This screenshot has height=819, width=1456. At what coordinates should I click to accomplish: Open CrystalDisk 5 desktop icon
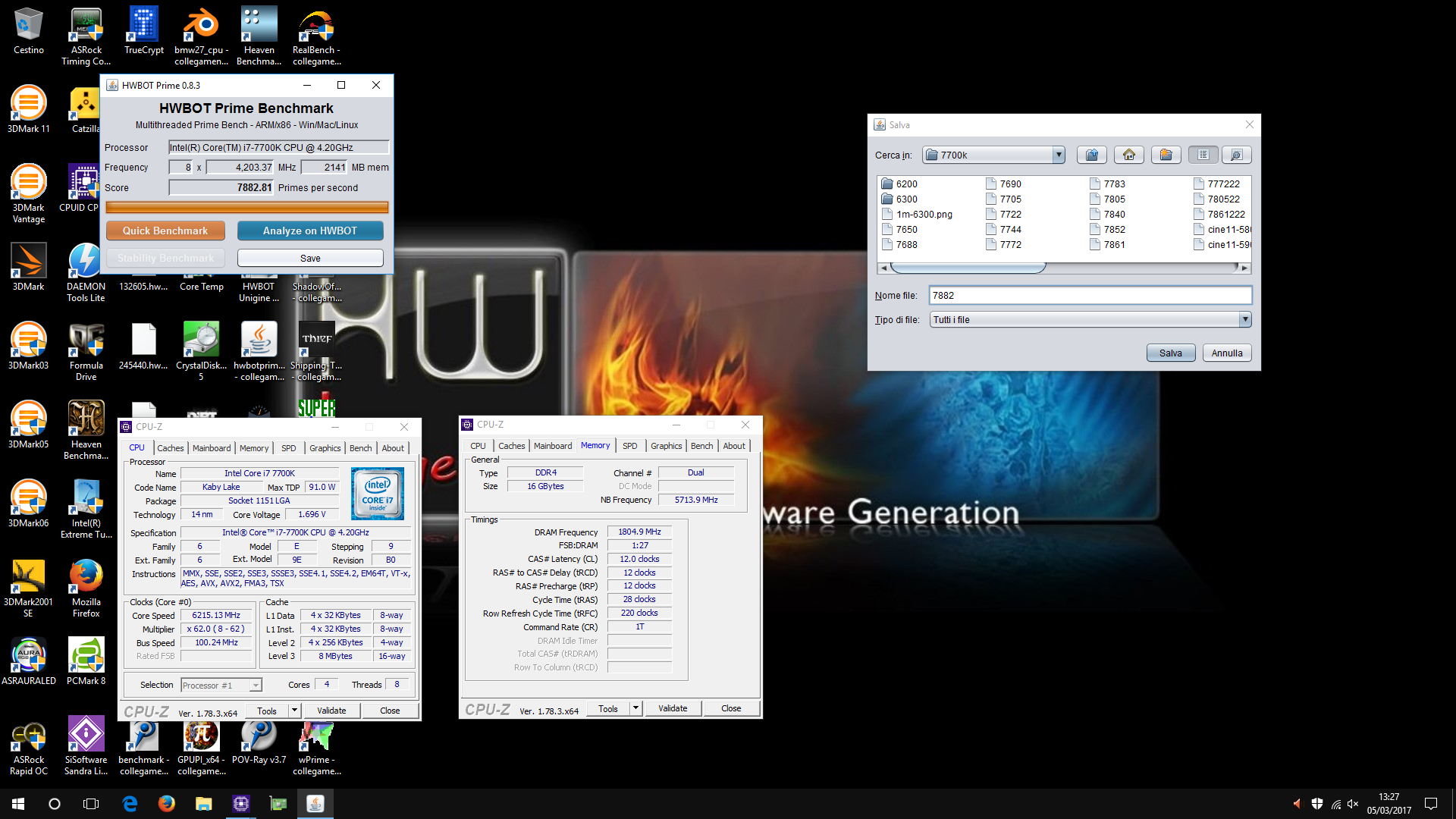point(202,352)
